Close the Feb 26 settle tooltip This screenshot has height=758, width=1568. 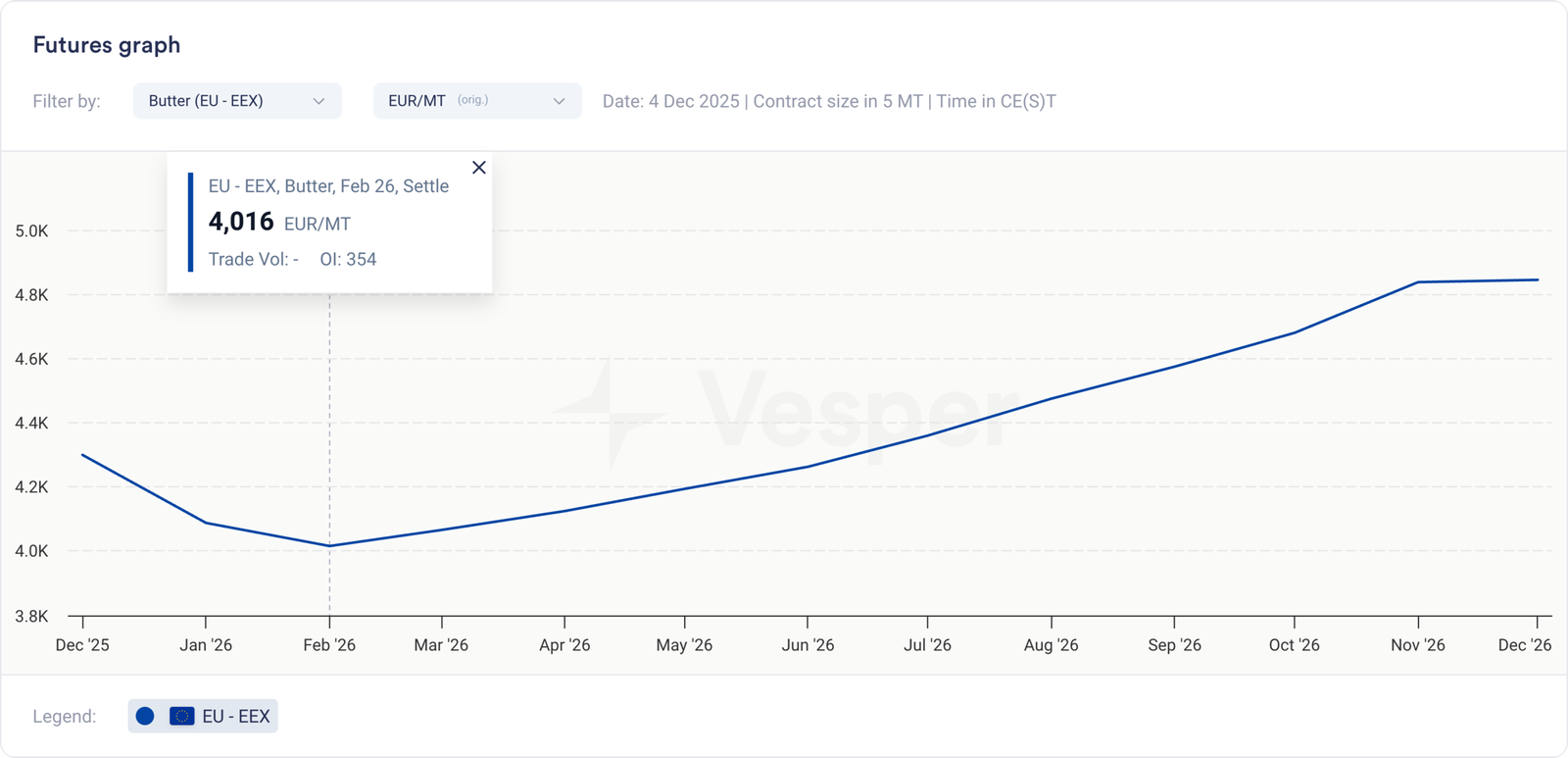pyautogui.click(x=478, y=168)
